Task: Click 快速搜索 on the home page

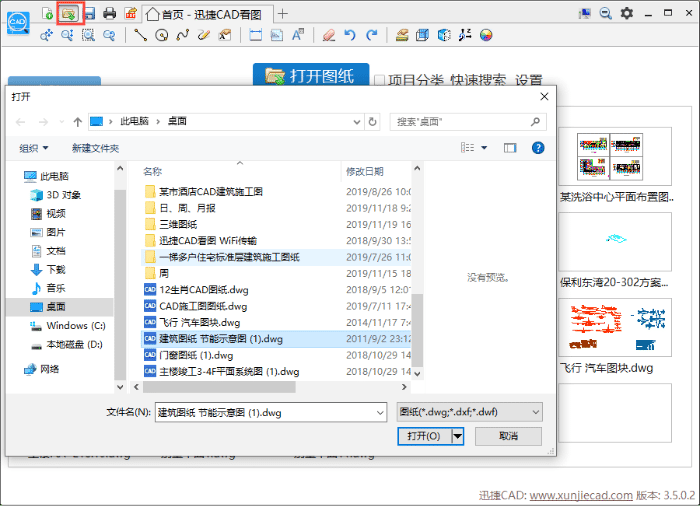Action: click(x=478, y=81)
